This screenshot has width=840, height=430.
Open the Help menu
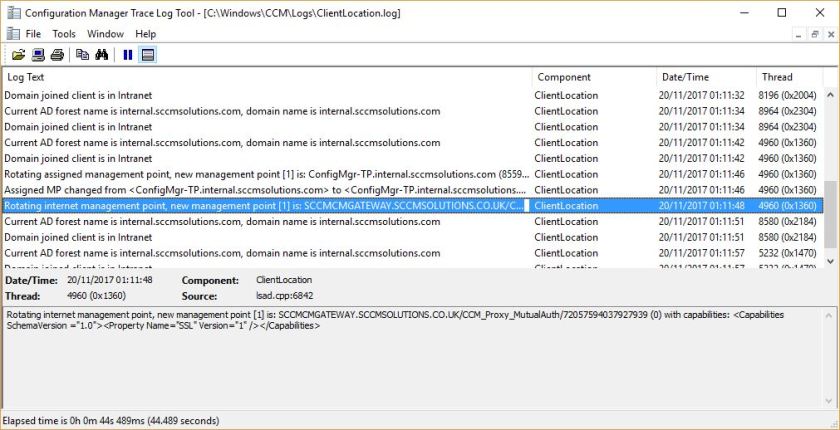tap(146, 34)
